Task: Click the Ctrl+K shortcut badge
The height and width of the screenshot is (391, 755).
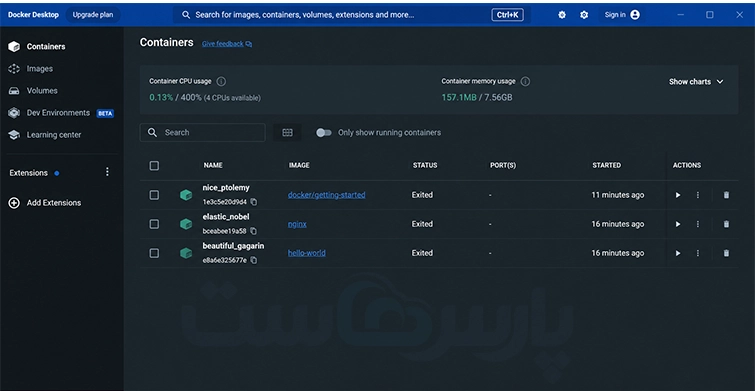Action: [508, 15]
